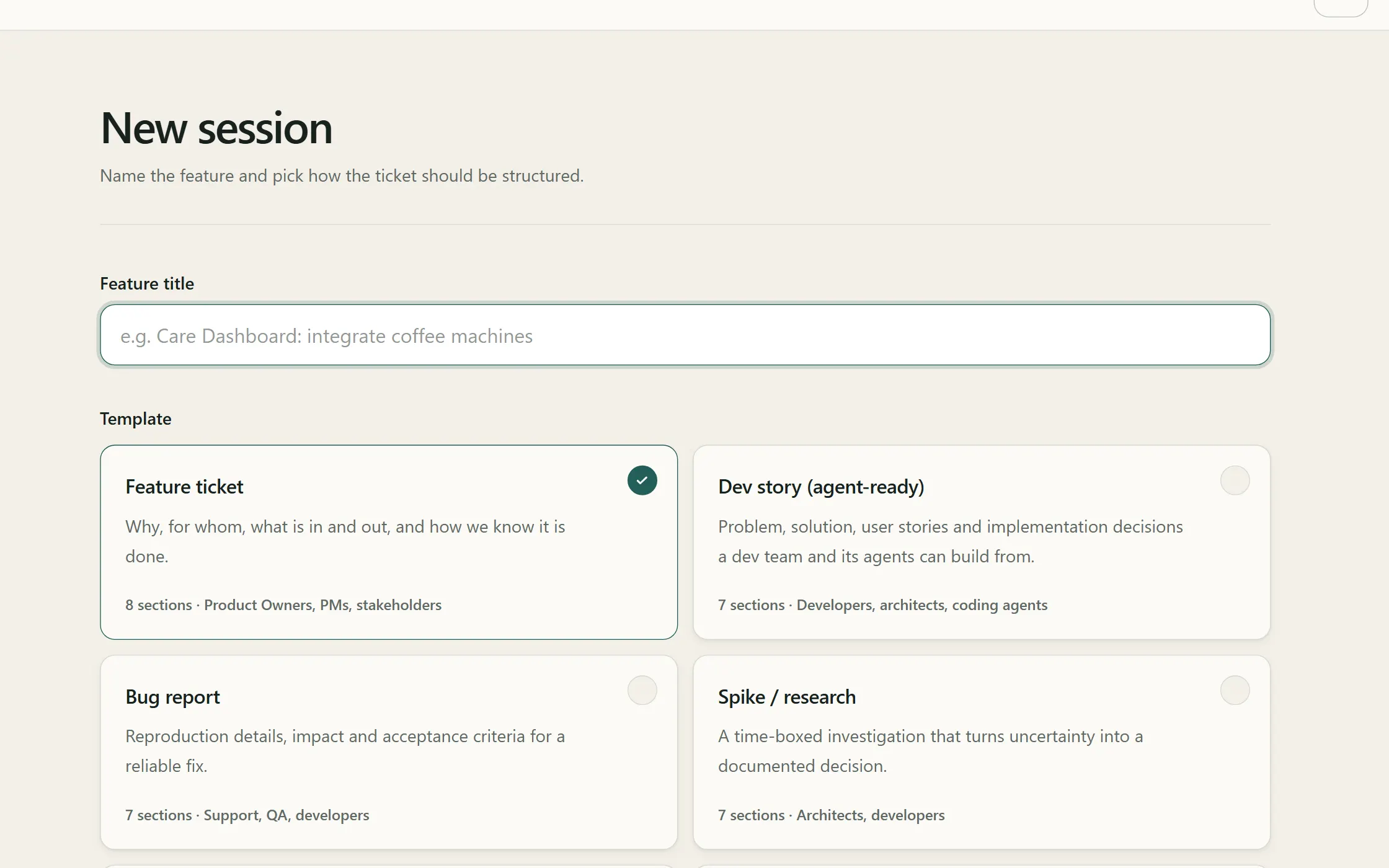Viewport: 1389px width, 868px height.
Task: Click the Dev story description 'Problem, solution, user stories'
Action: [x=951, y=541]
